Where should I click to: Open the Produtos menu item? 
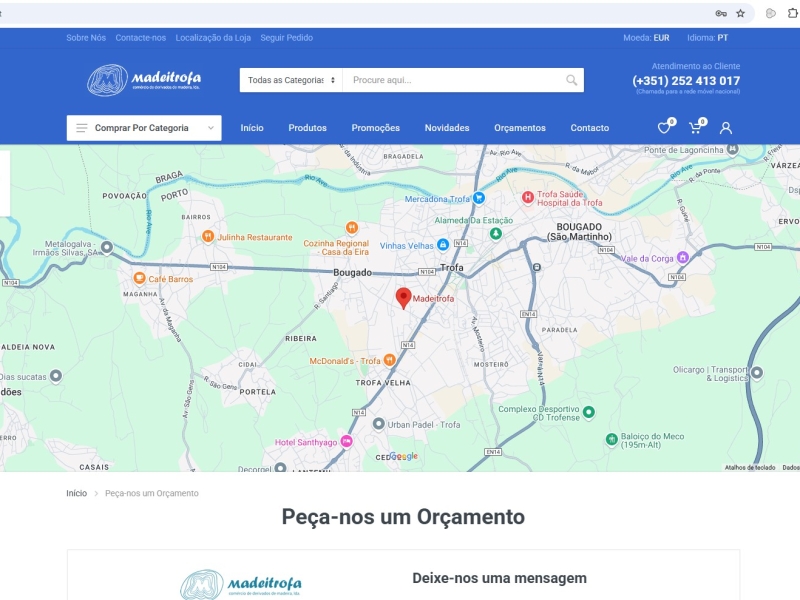tap(307, 128)
